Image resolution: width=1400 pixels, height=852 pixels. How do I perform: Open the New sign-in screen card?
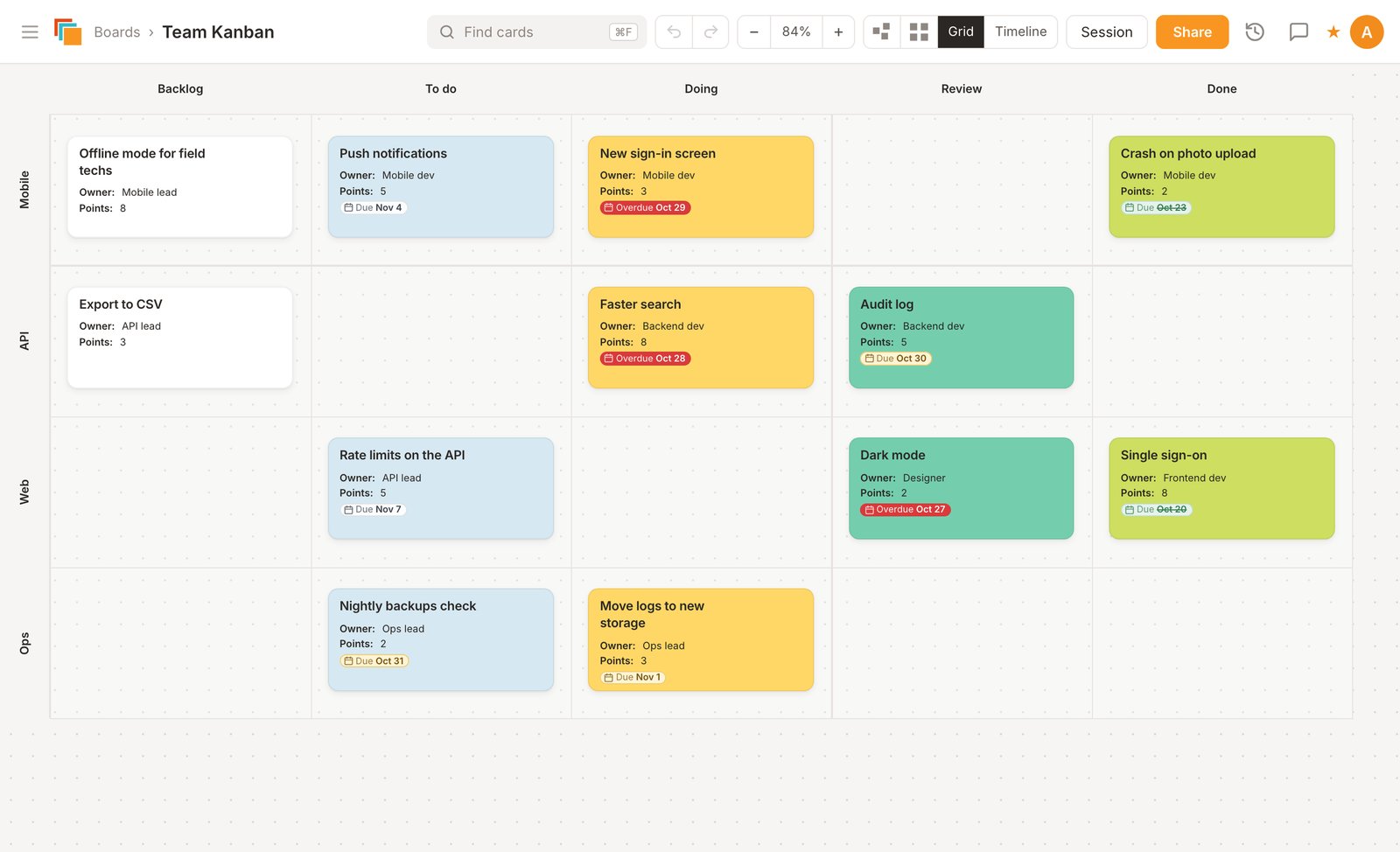[701, 186]
